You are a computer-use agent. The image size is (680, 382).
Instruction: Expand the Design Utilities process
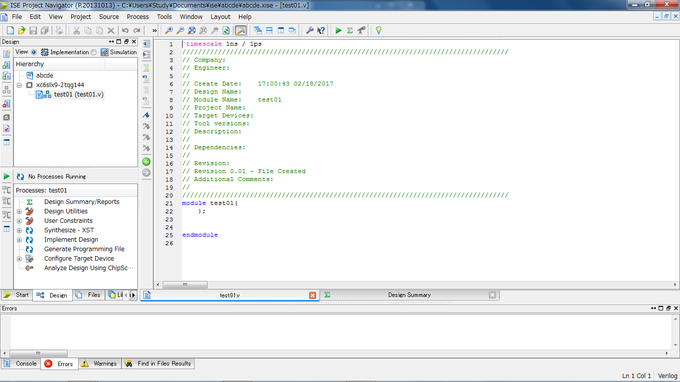click(20, 212)
